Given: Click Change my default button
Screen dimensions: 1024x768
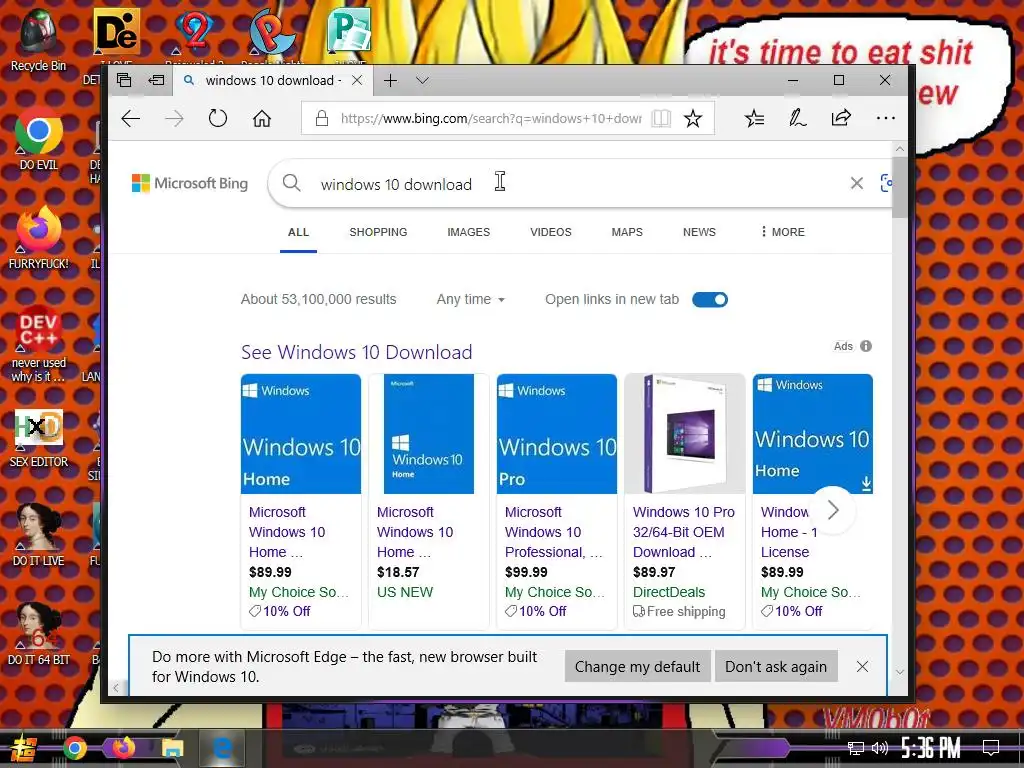Looking at the screenshot, I should [x=637, y=666].
